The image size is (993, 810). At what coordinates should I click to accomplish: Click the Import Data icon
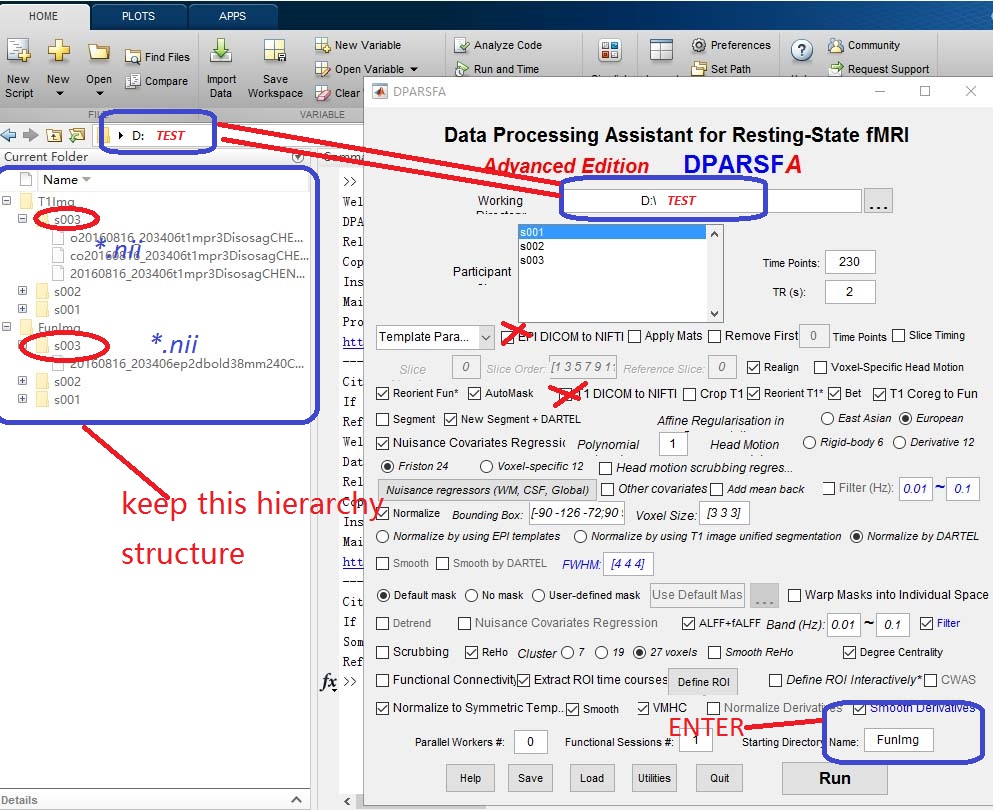(x=221, y=51)
